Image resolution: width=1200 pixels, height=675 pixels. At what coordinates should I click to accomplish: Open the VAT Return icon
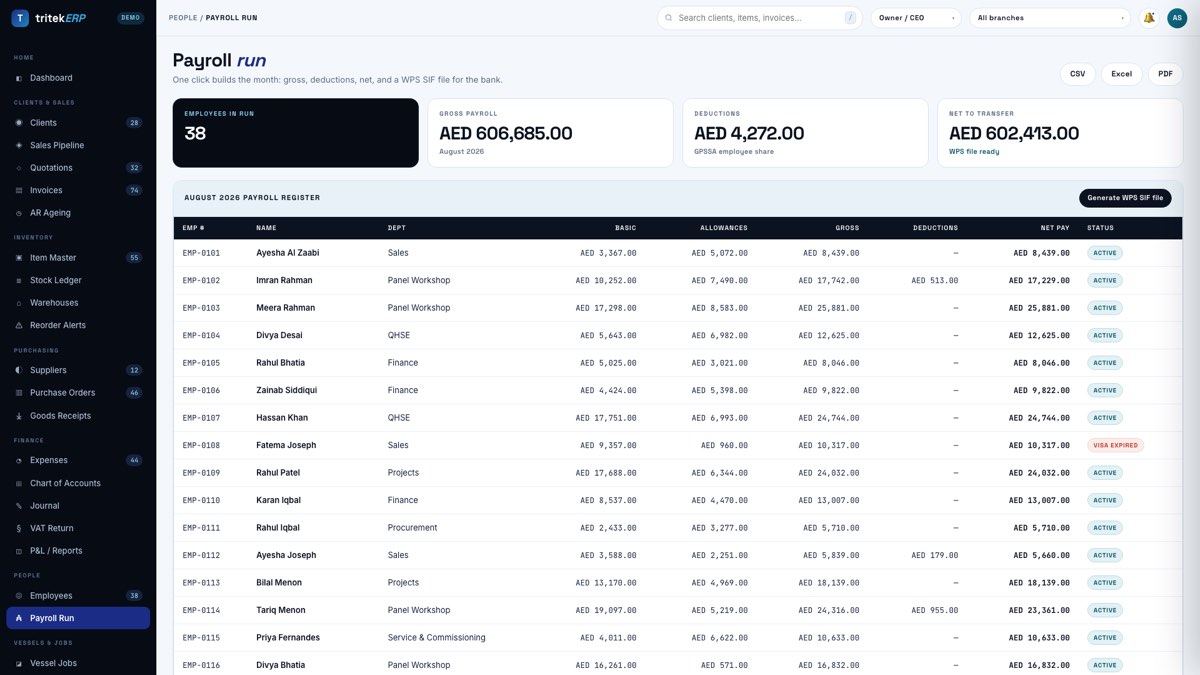(19, 528)
